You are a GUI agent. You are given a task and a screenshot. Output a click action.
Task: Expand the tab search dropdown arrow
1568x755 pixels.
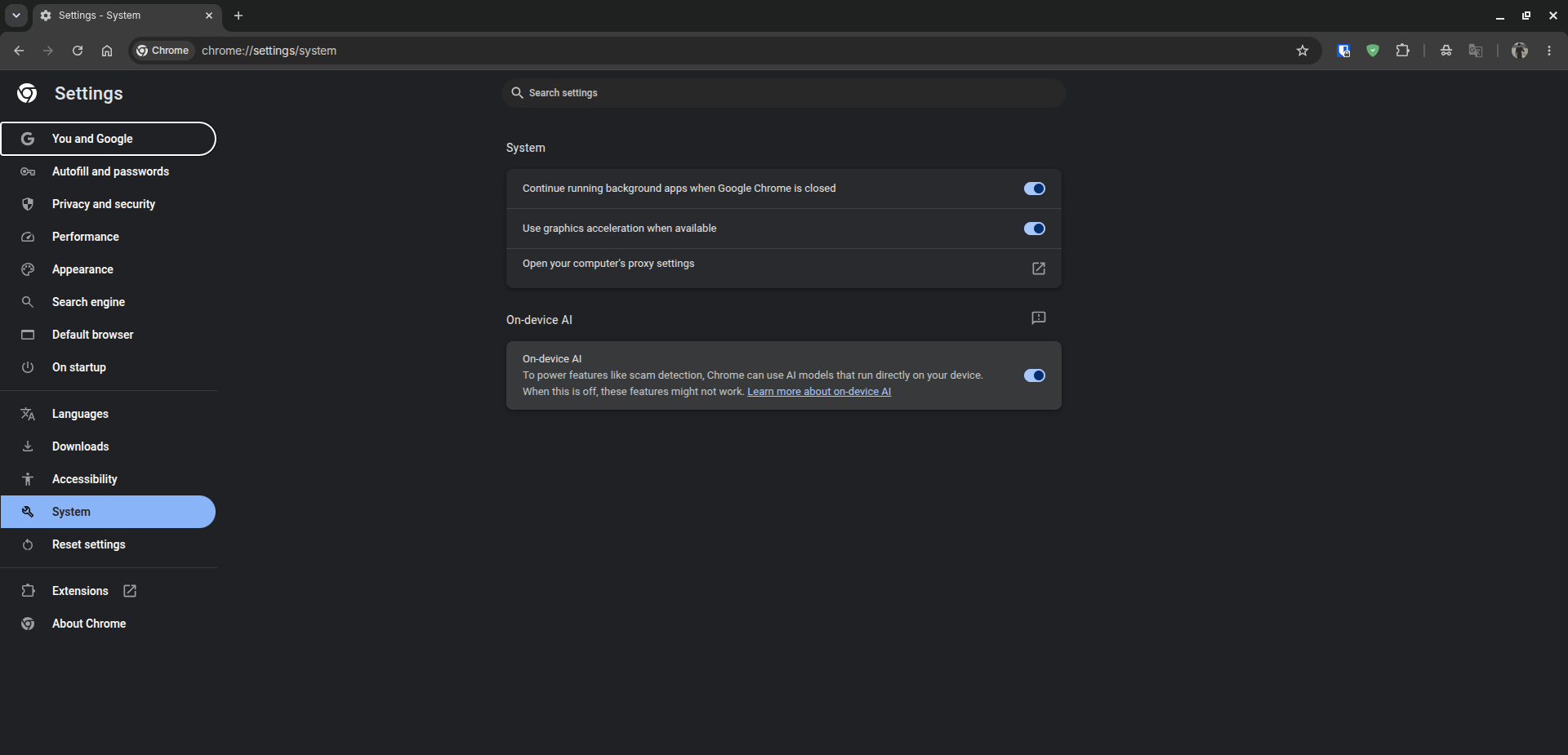pyautogui.click(x=16, y=16)
